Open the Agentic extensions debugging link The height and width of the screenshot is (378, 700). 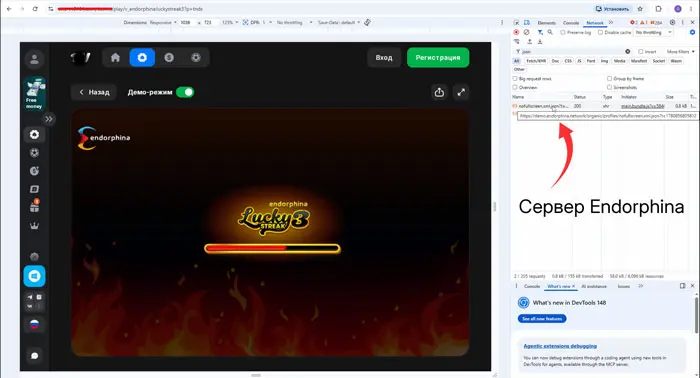pos(560,346)
